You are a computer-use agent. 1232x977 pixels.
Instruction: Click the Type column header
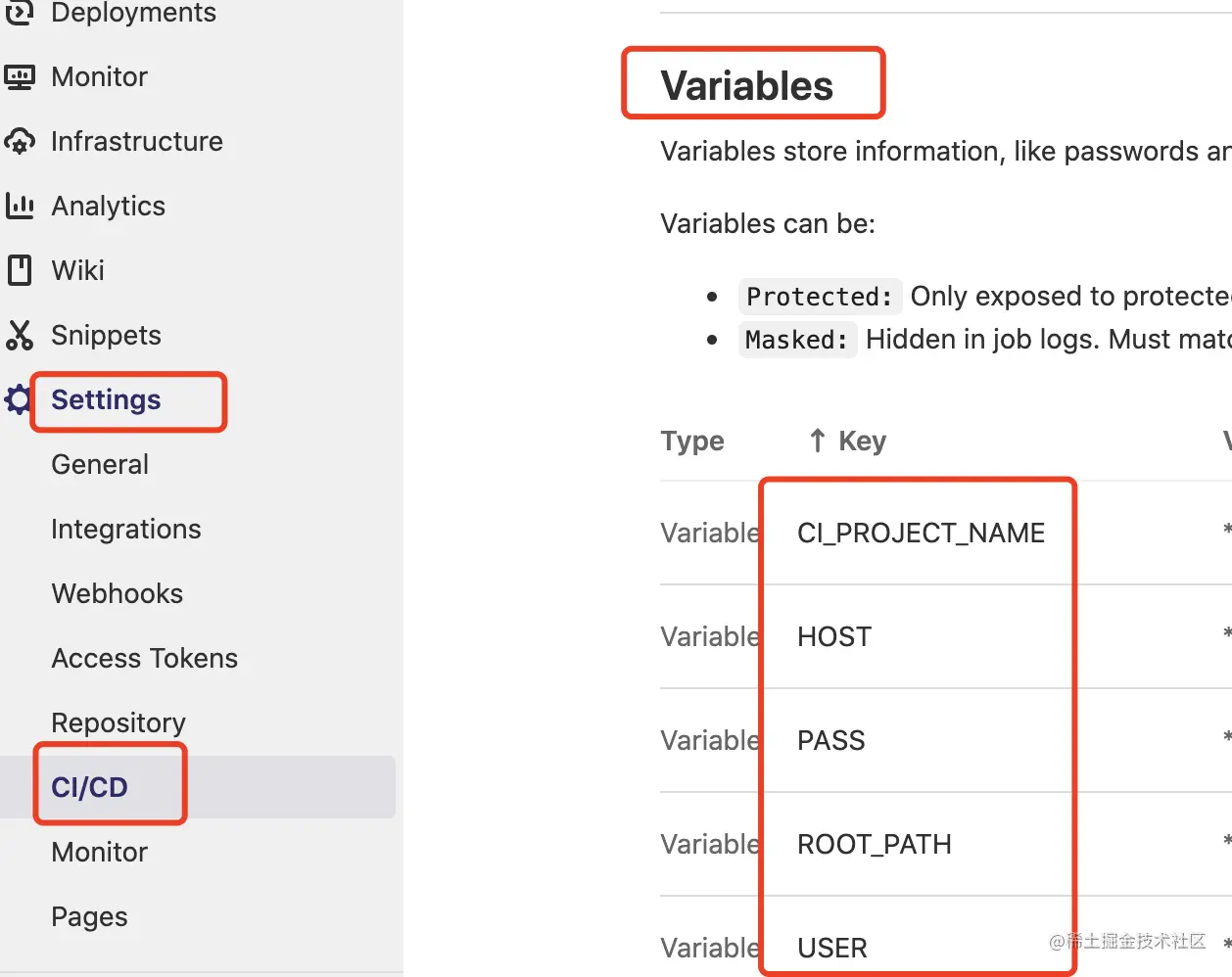[691, 441]
